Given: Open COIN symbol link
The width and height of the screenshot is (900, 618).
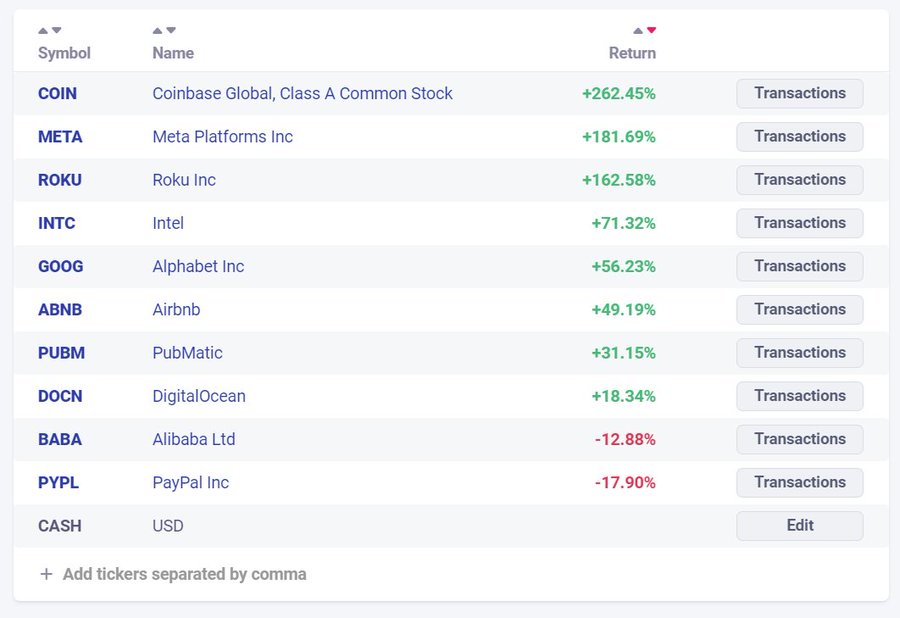Looking at the screenshot, I should 57,94.
